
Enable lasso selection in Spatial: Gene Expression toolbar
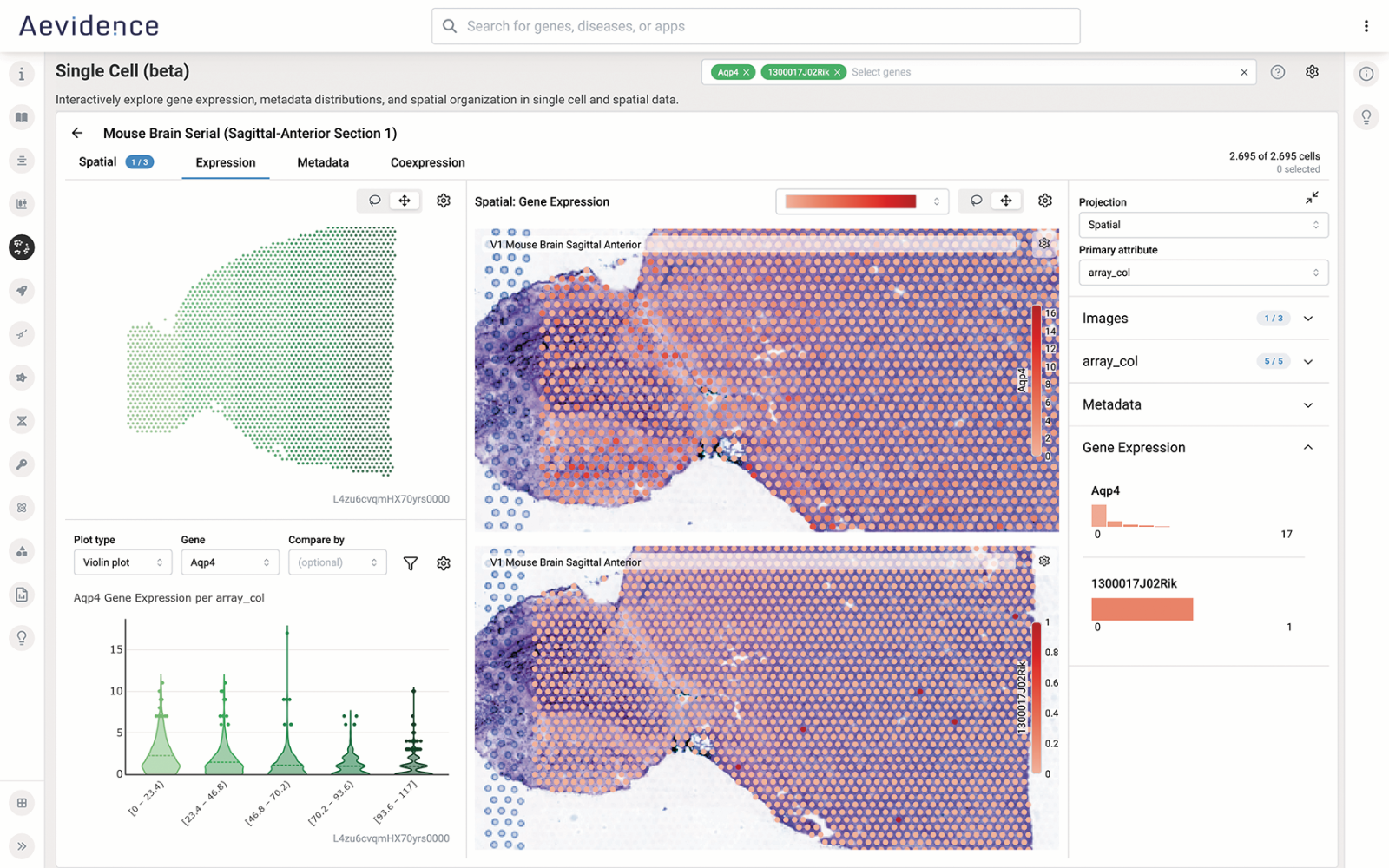coord(977,201)
